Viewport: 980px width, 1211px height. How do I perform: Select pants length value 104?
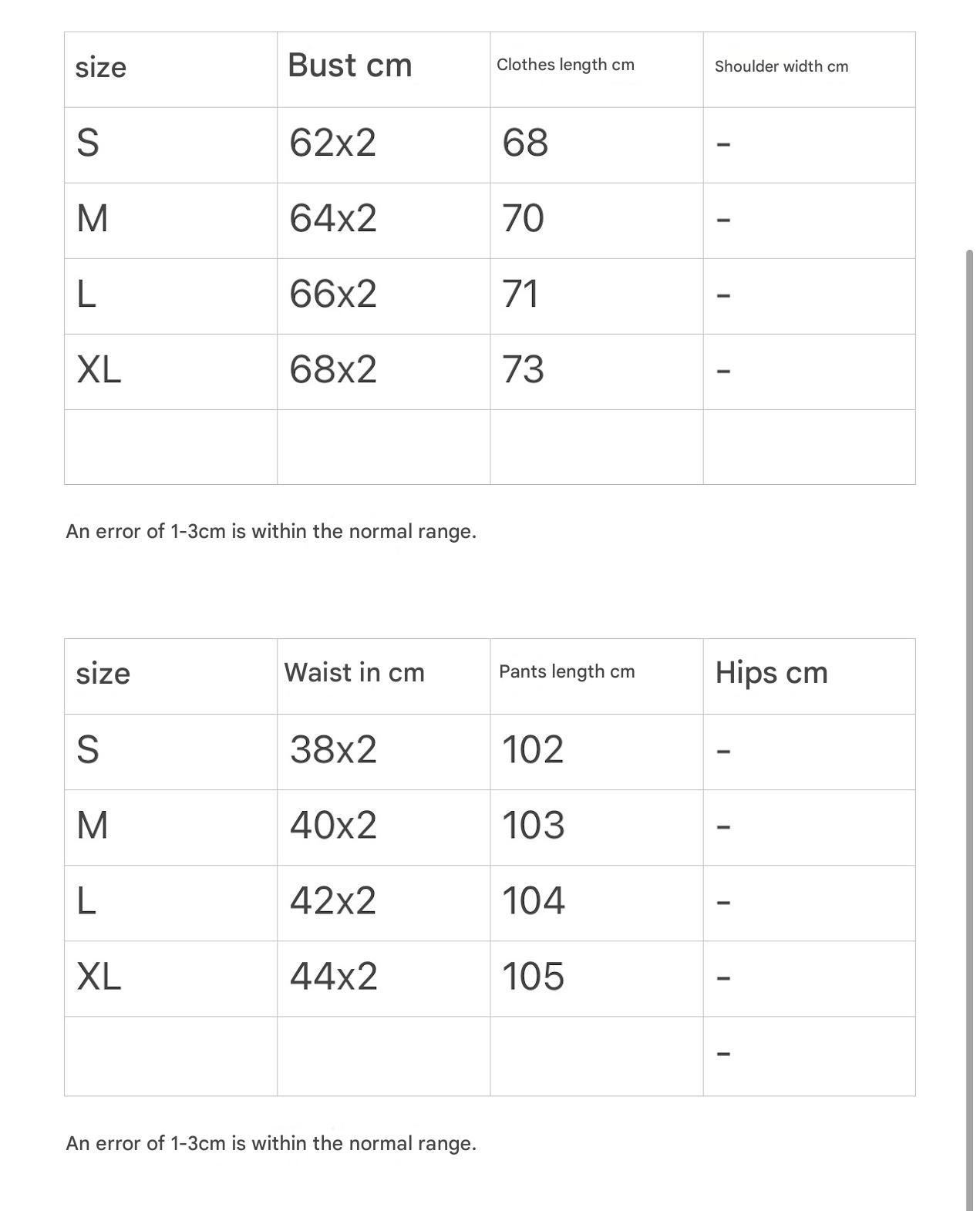533,901
